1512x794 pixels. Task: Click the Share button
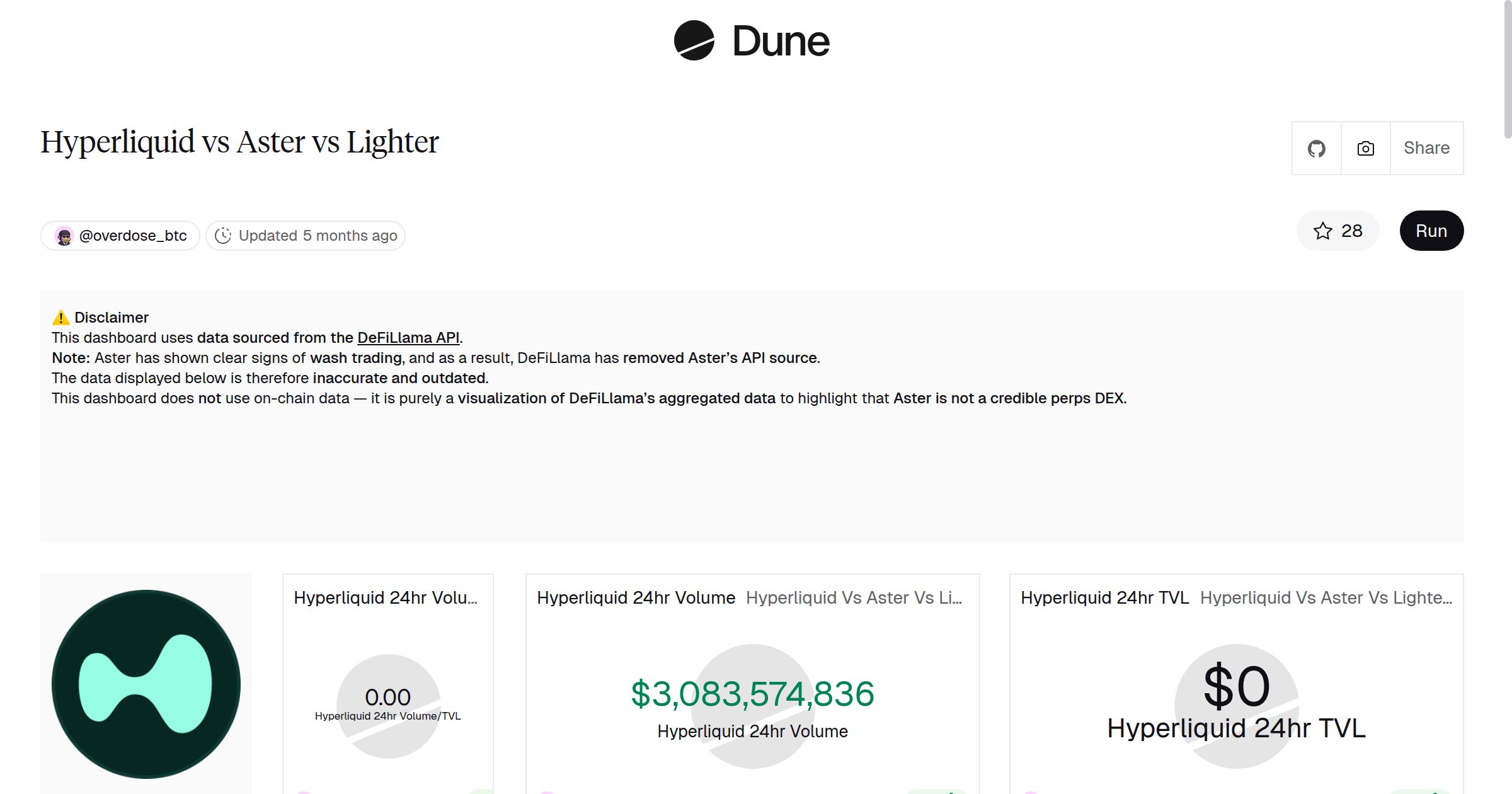pos(1426,148)
